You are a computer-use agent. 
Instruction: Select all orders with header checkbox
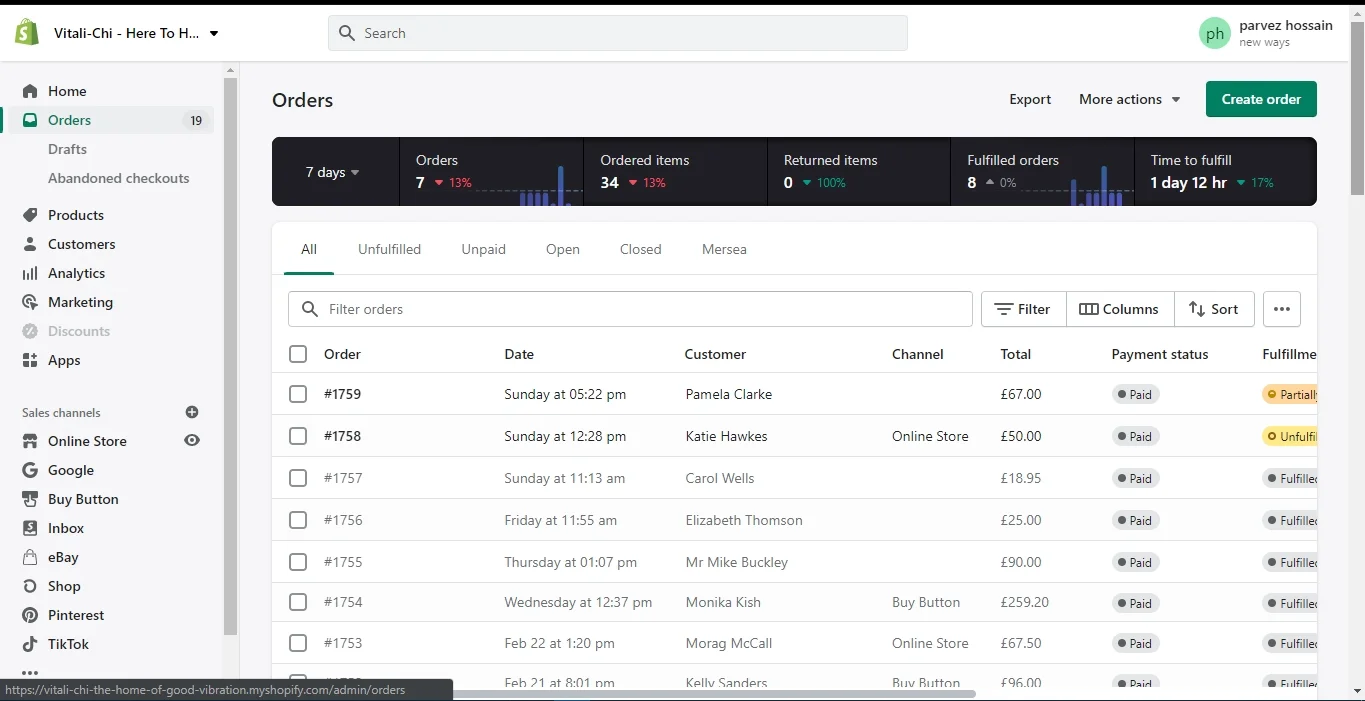[x=298, y=354]
